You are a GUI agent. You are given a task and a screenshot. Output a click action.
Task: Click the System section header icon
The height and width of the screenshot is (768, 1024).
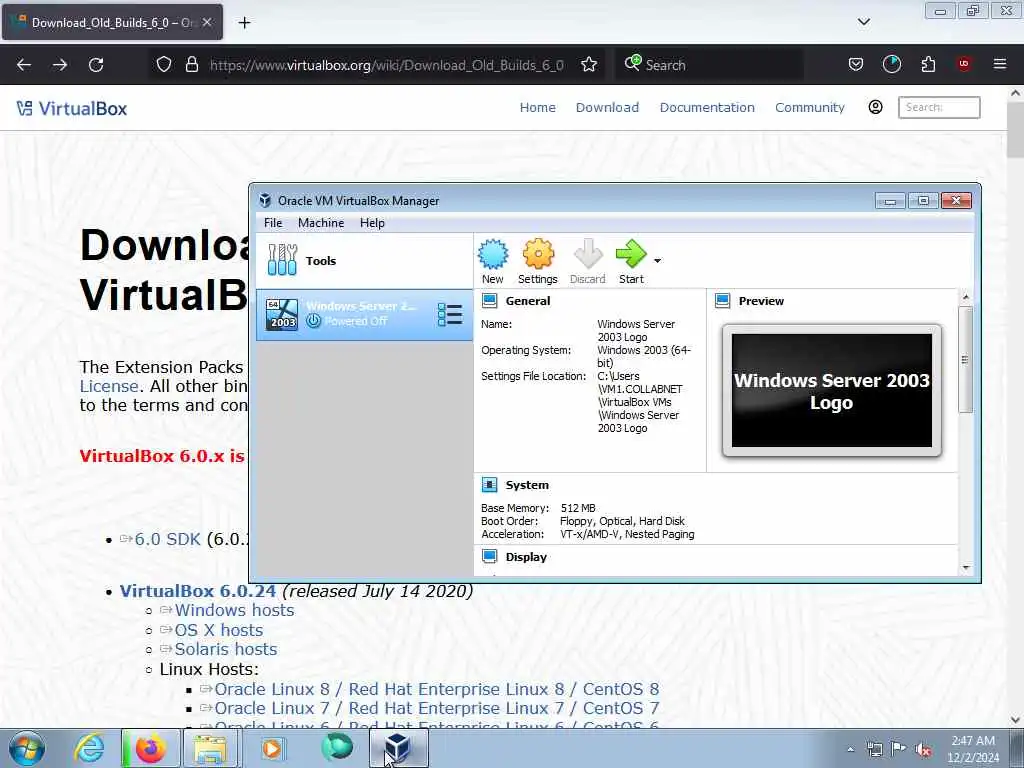489,485
